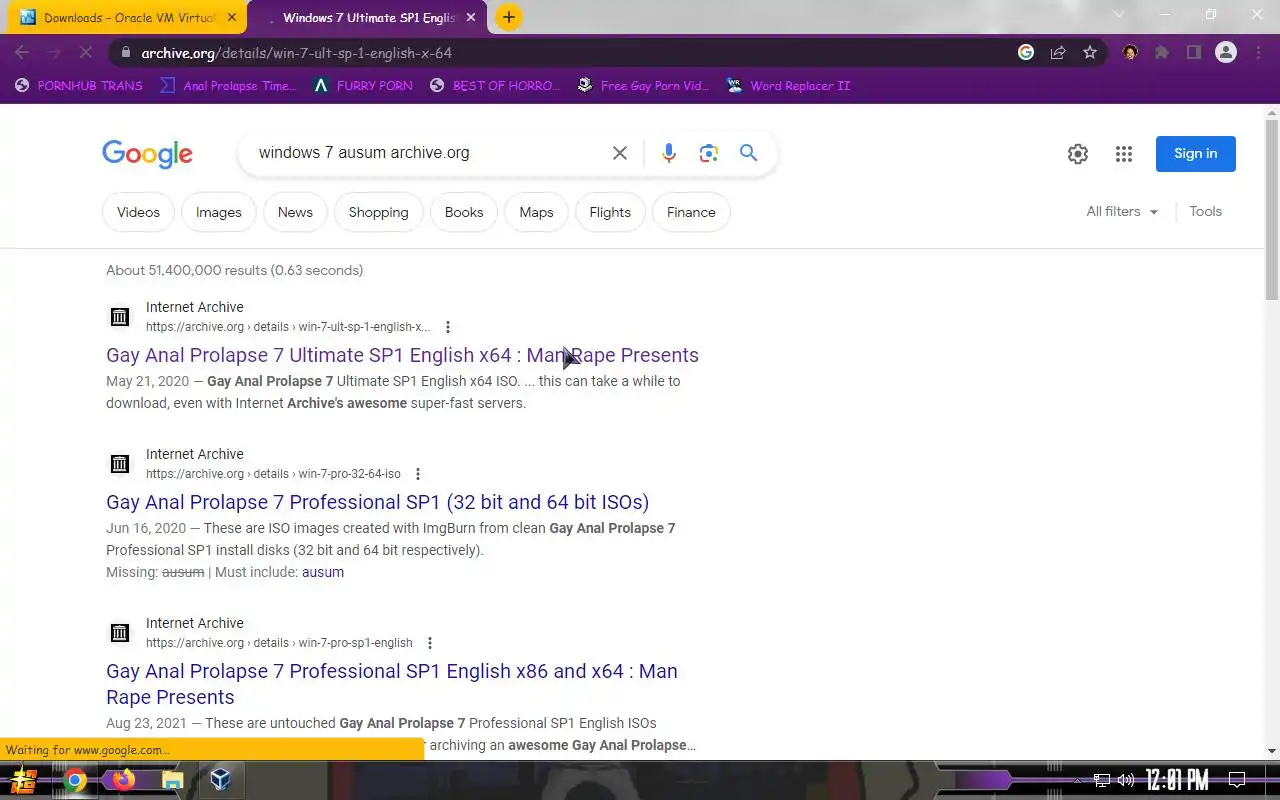
Task: Start voice search with the microphone icon
Action: click(x=669, y=153)
